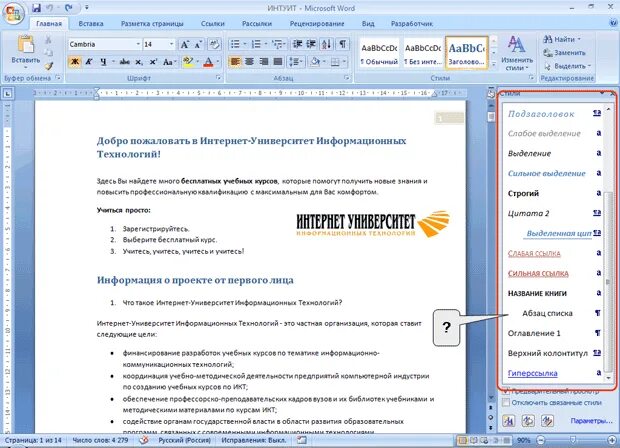Click the Office button logo
Viewport: 620px width, 448px height.
pyautogui.click(x=13, y=13)
